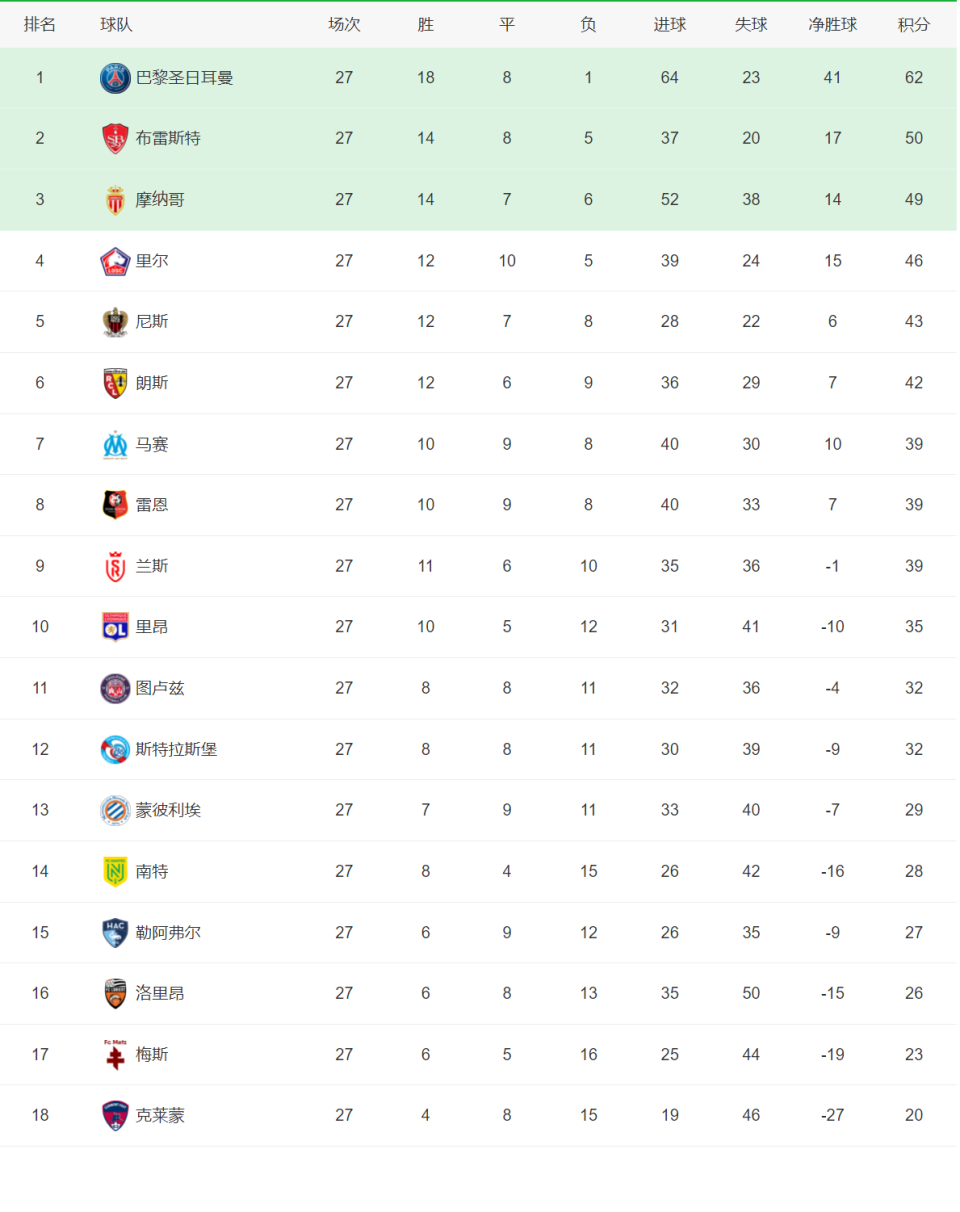Viewport: 960px width, 1212px height.
Task: Open team name 克莱蒙 link
Action: [160, 1115]
